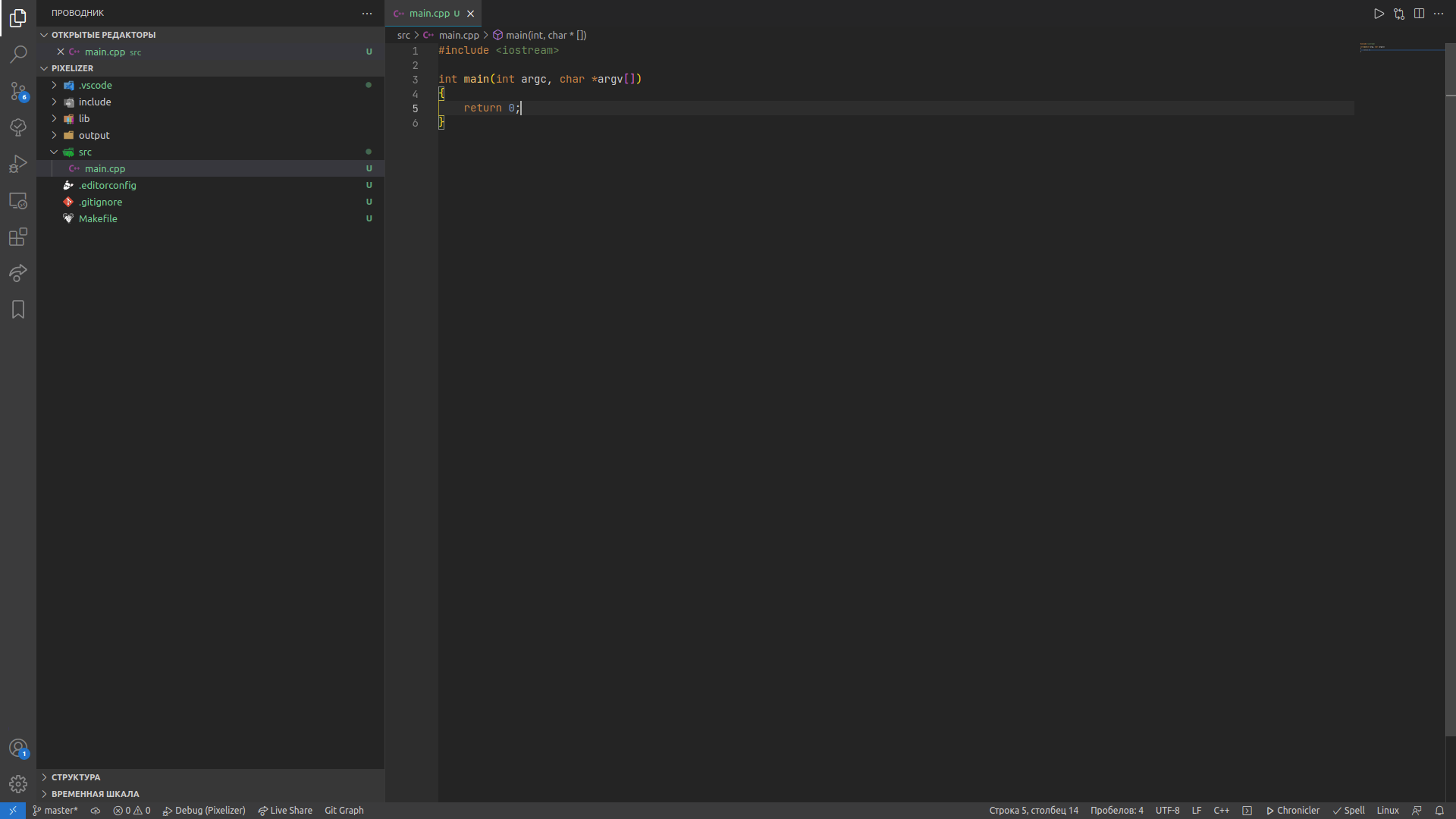The width and height of the screenshot is (1456, 819).
Task: Click the feedback icon in status bar
Action: coord(1417,811)
